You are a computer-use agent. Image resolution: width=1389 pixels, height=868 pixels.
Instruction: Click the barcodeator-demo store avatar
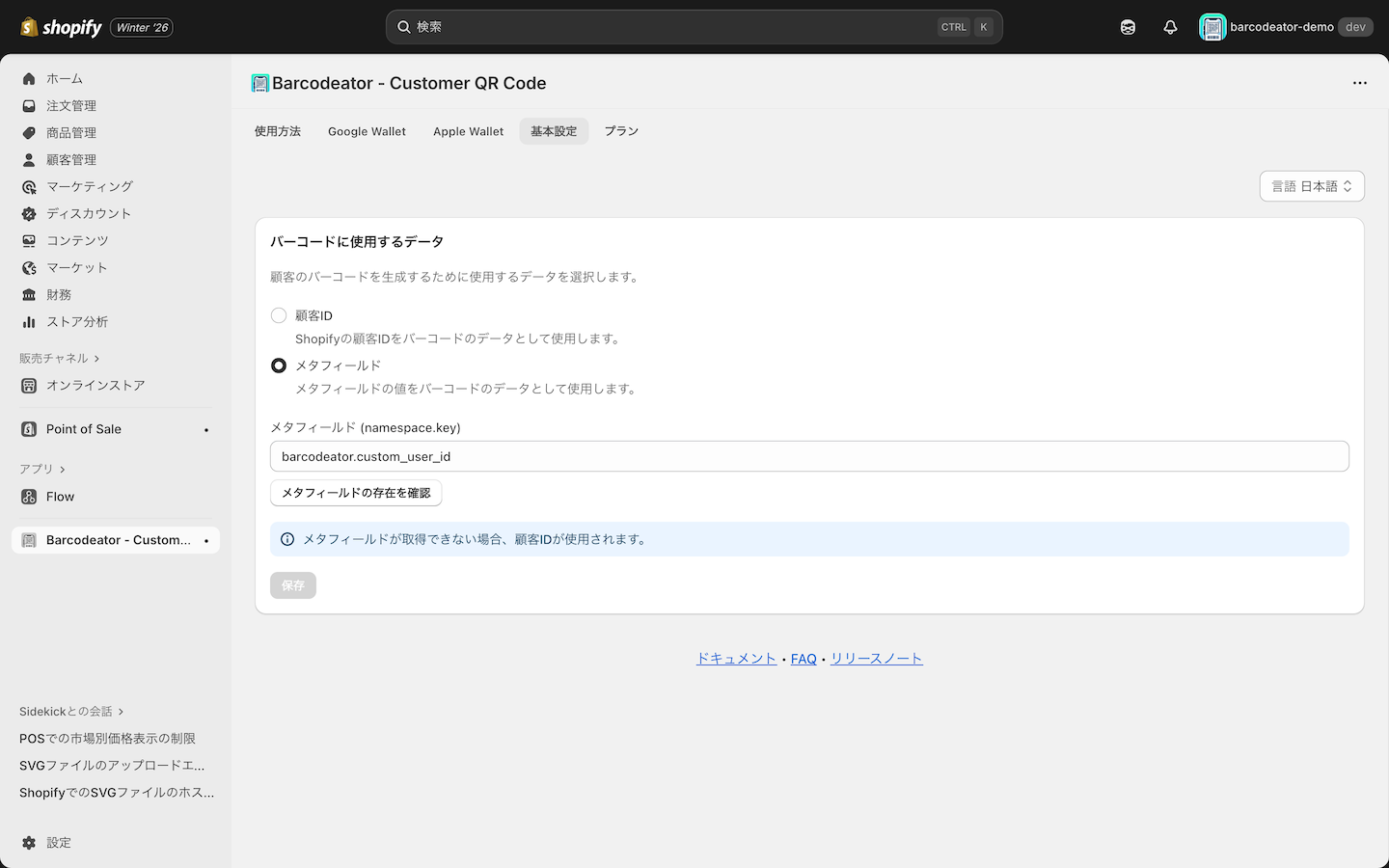[1212, 26]
